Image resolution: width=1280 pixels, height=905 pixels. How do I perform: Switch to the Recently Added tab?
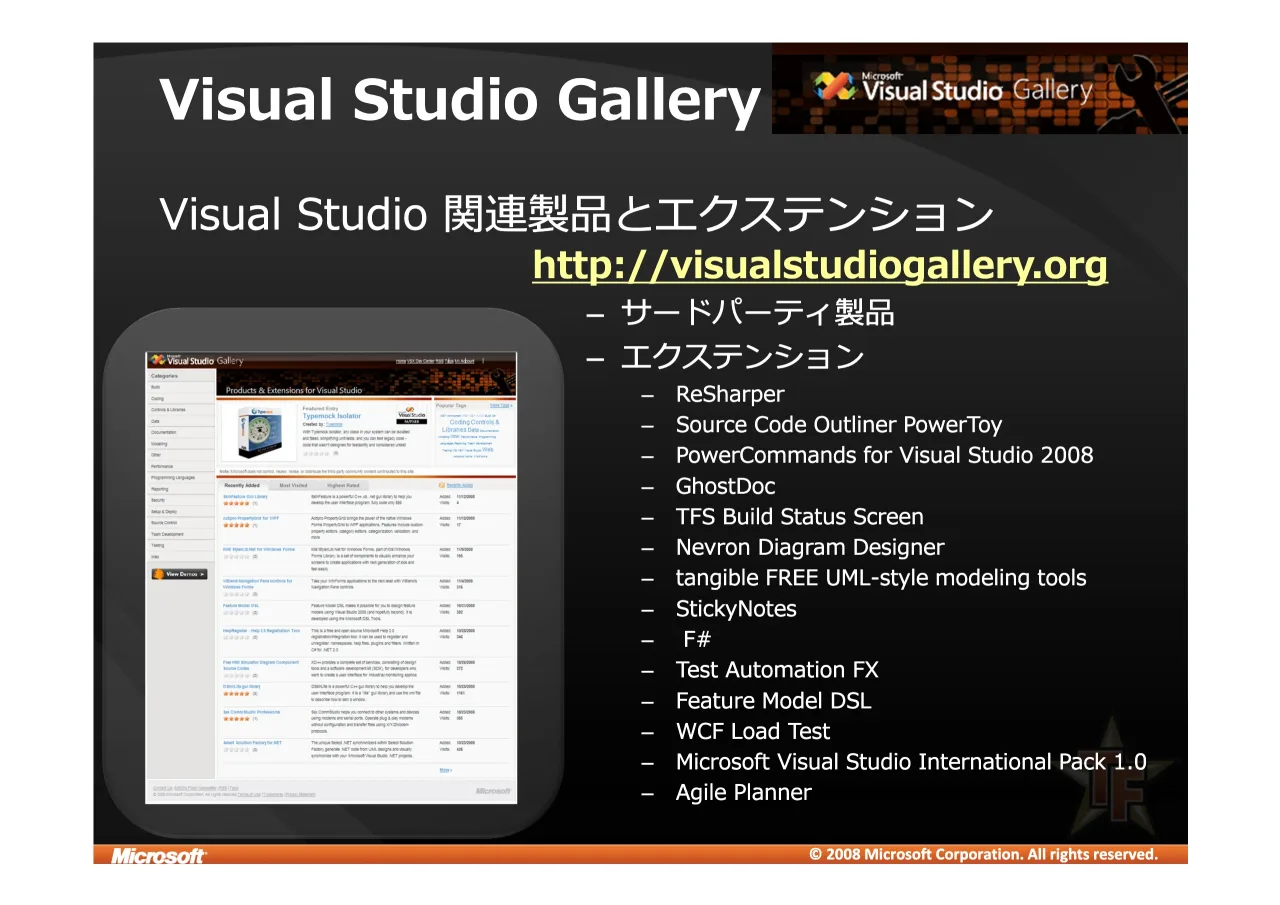(242, 485)
